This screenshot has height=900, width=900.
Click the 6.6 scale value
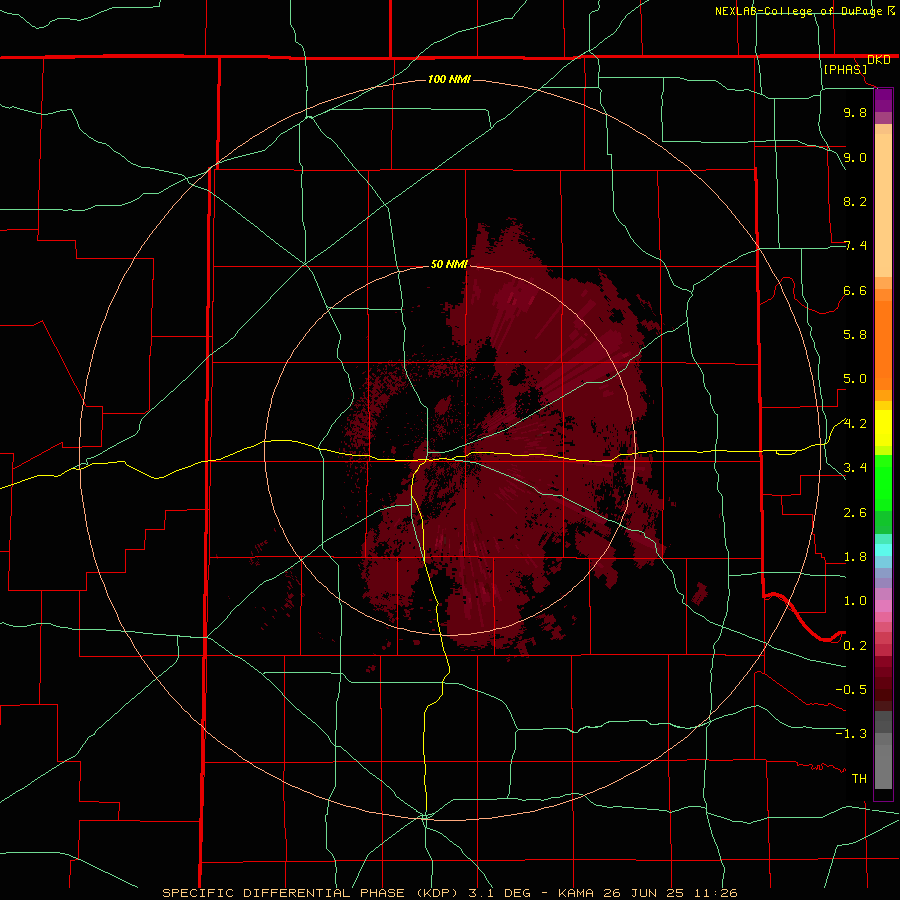pos(855,290)
